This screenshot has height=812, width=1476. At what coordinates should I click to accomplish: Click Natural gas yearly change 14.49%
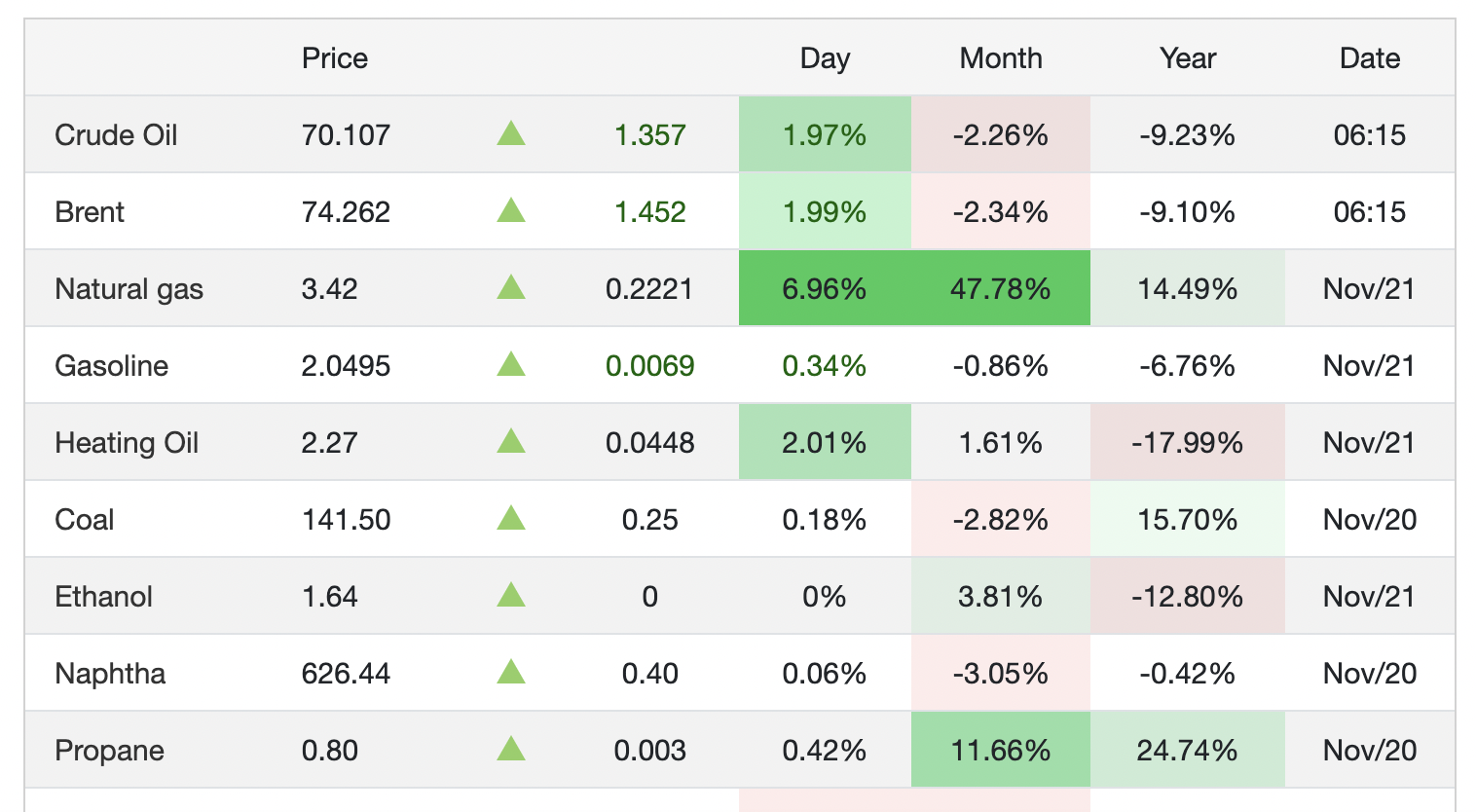1188,288
